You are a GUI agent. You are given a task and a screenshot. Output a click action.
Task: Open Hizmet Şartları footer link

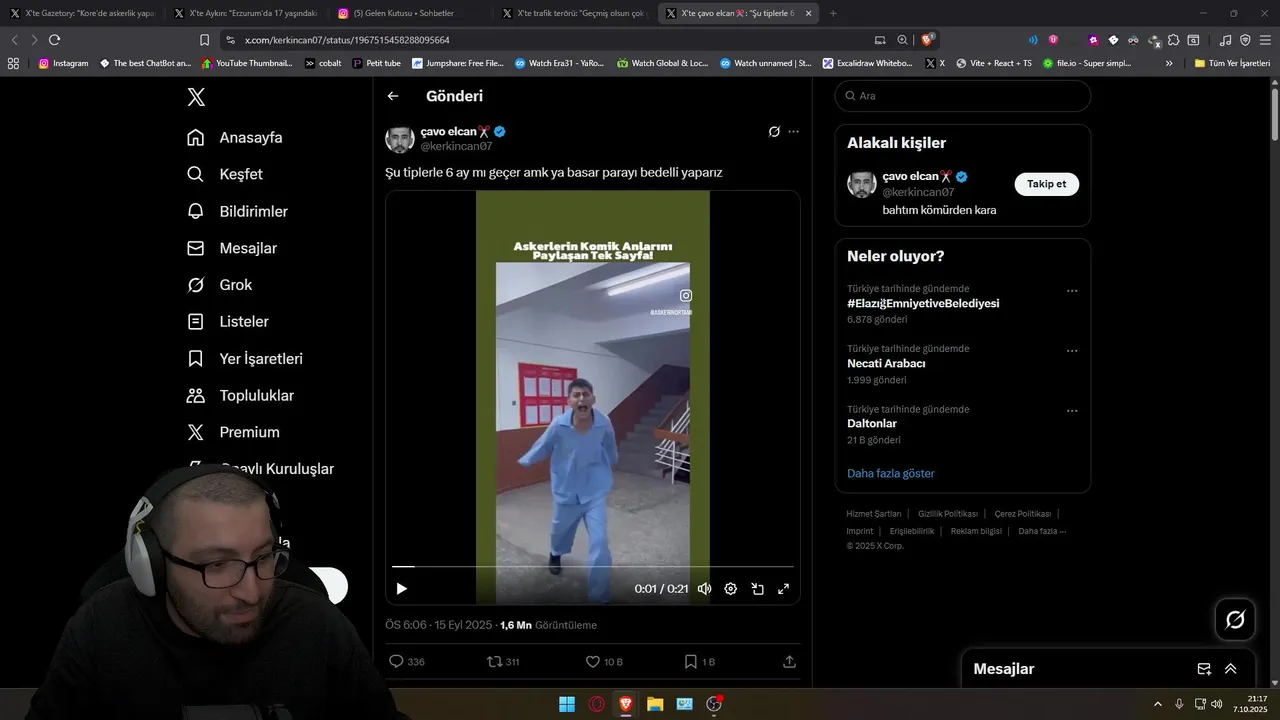click(x=874, y=514)
